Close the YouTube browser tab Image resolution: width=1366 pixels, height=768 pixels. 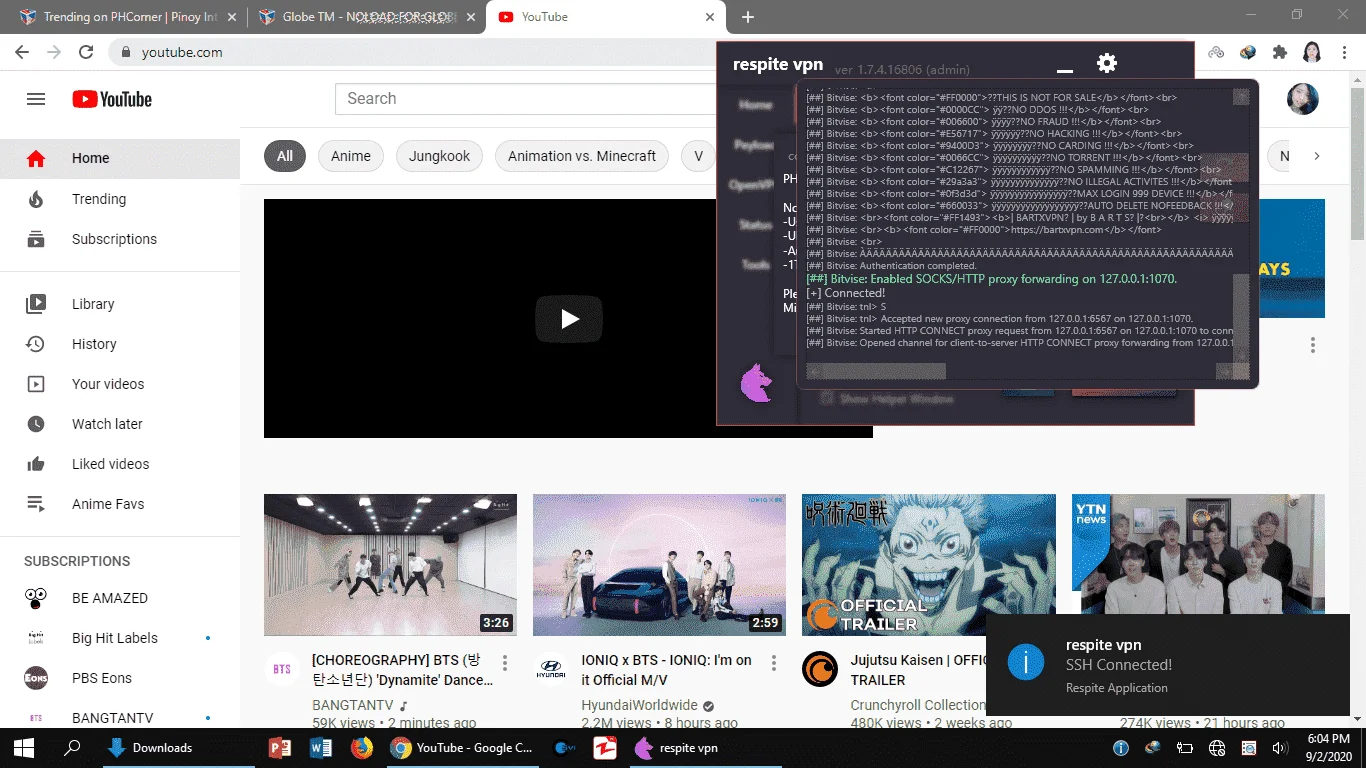[710, 17]
